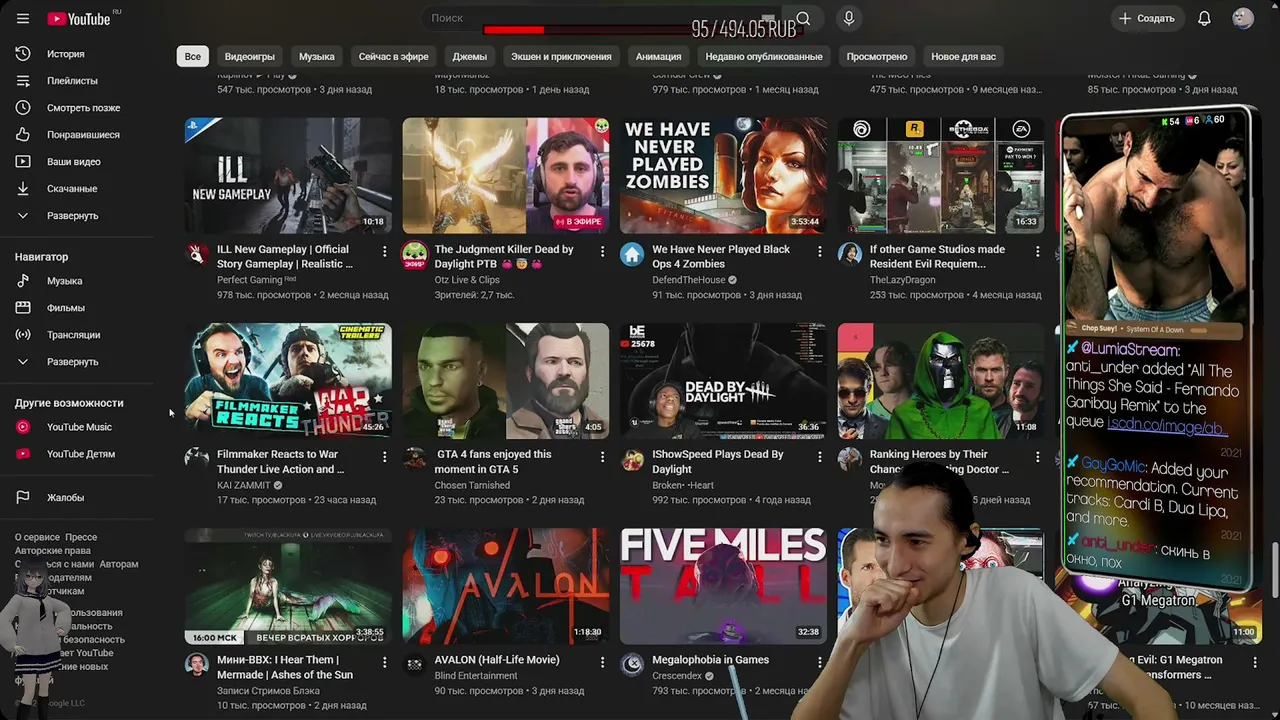Open the ILL New Gameplay thumbnail
This screenshot has width=1280, height=720.
coord(288,176)
